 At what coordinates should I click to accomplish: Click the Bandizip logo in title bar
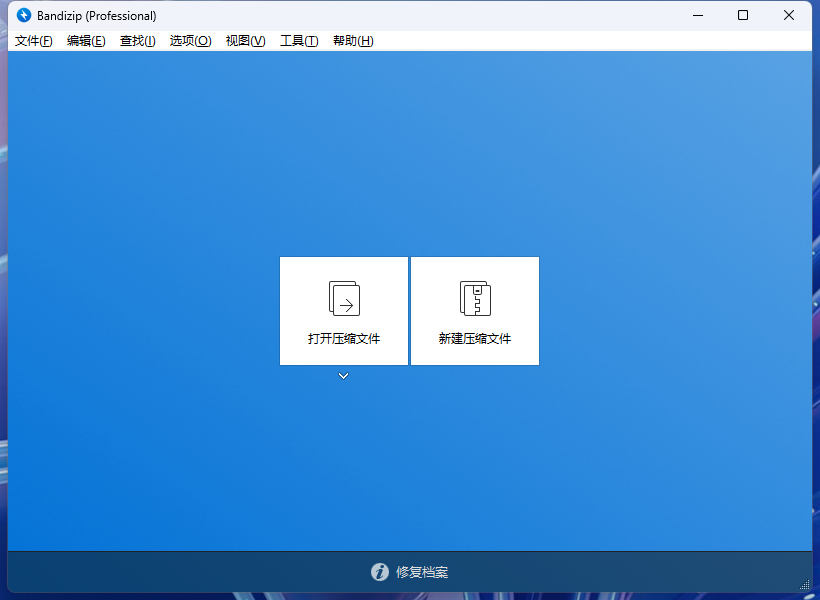click(x=24, y=15)
